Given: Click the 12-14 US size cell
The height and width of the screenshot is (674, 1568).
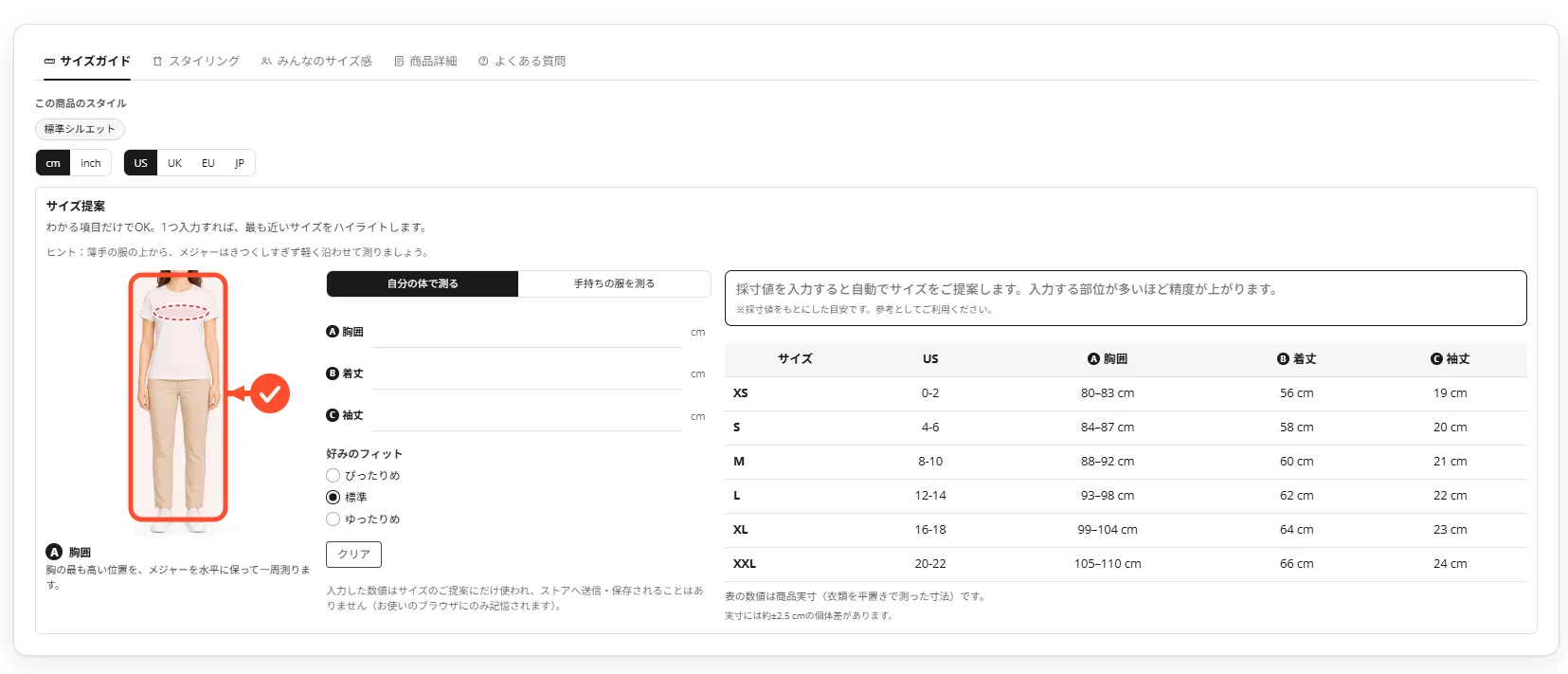Looking at the screenshot, I should (930, 496).
